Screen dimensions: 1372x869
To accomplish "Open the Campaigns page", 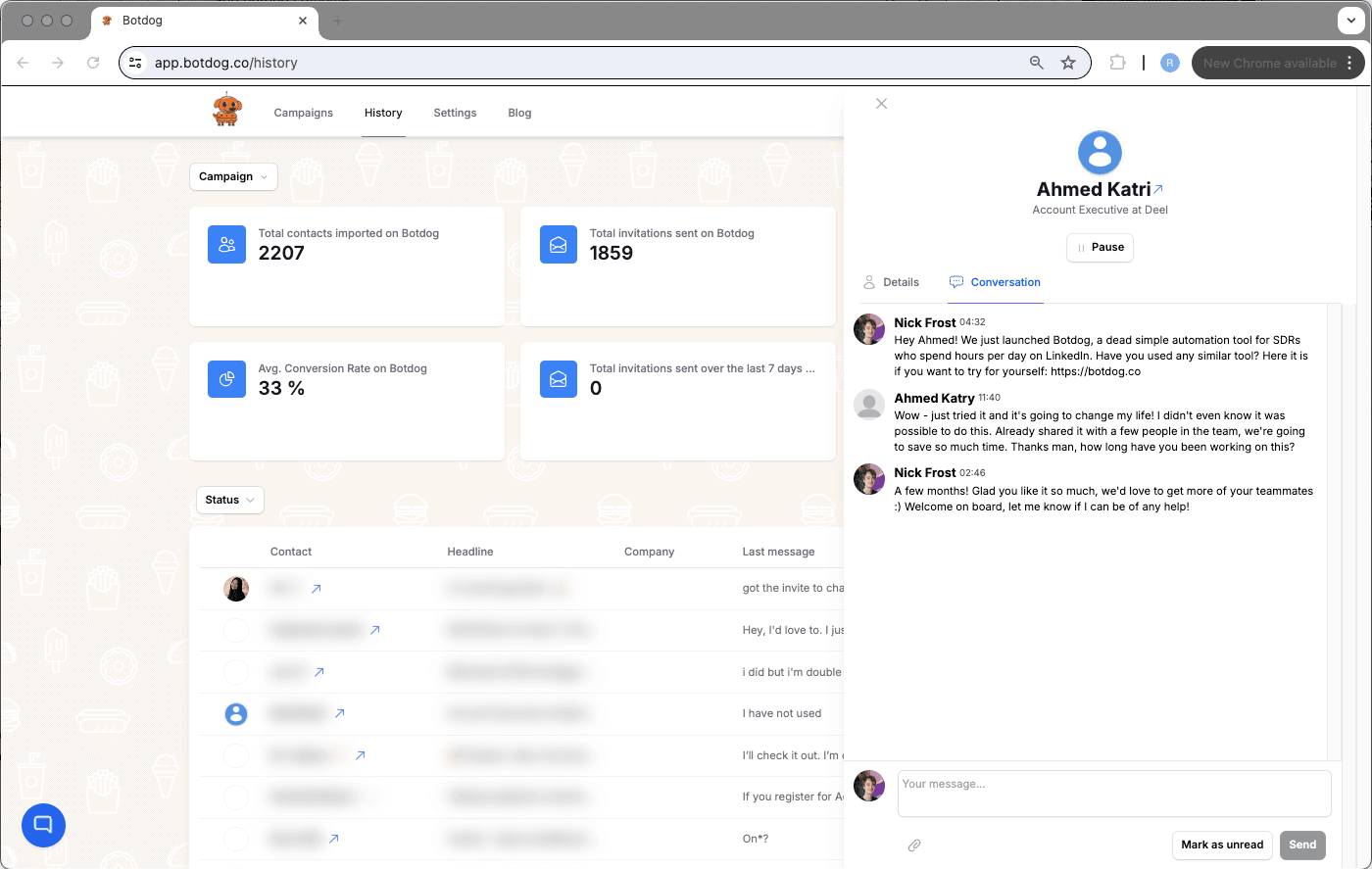I will tap(303, 113).
